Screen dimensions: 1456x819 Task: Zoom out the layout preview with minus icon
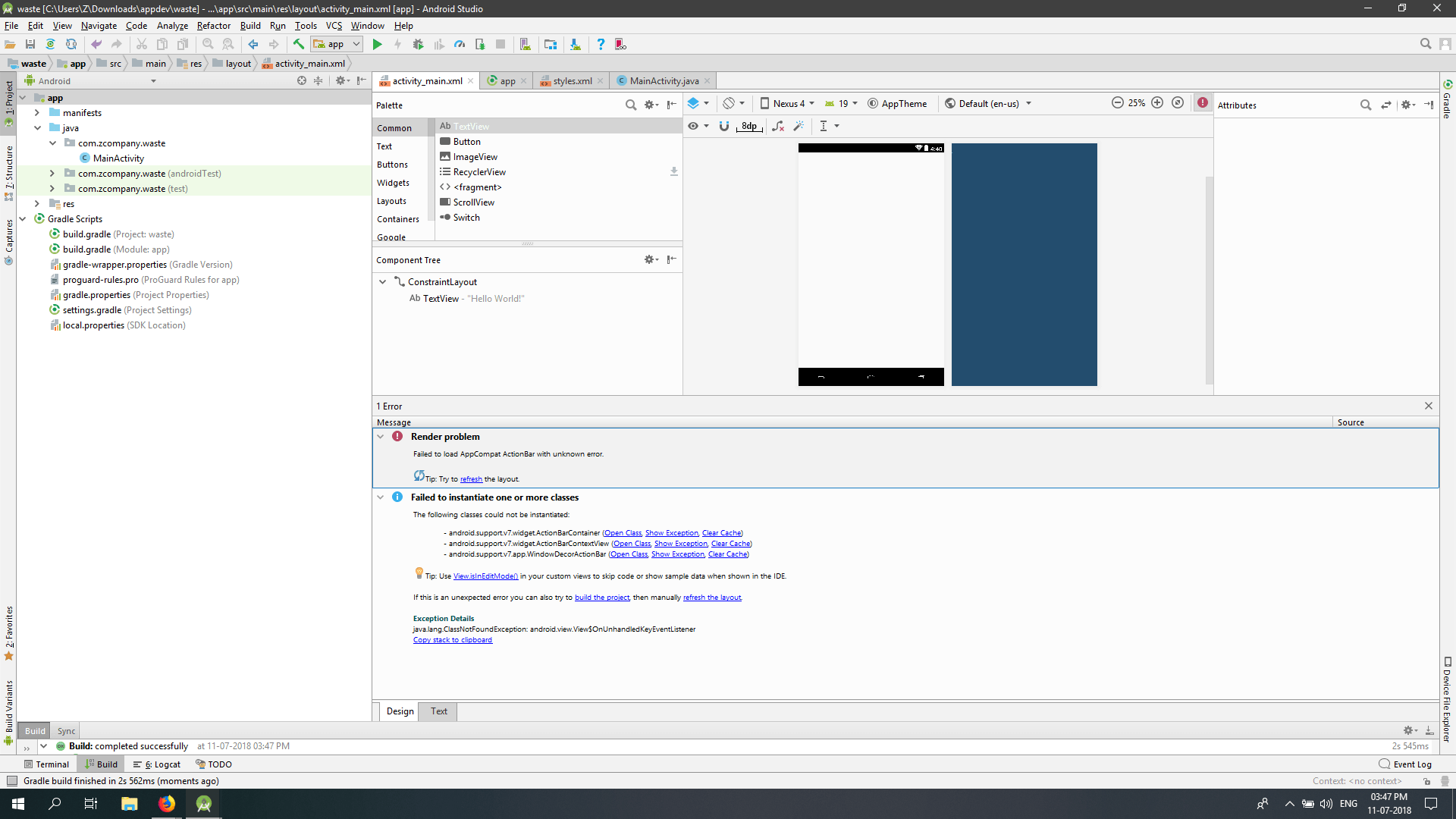(x=1117, y=103)
